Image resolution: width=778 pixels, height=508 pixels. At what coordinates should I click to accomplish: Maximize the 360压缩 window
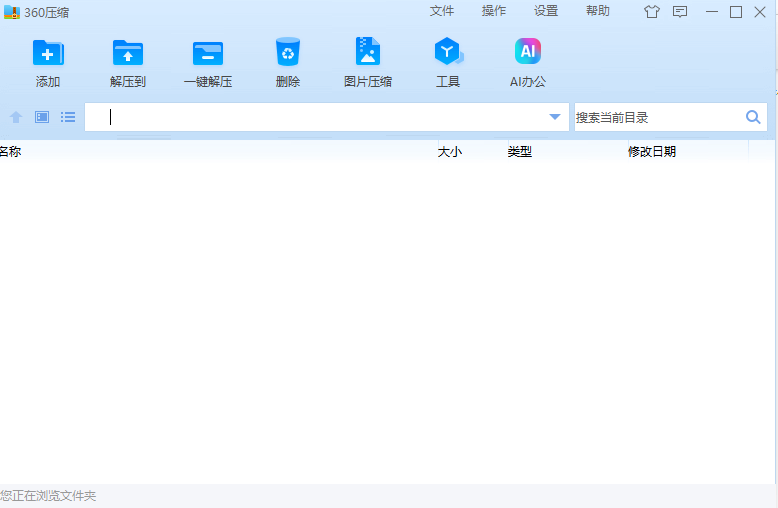[736, 12]
